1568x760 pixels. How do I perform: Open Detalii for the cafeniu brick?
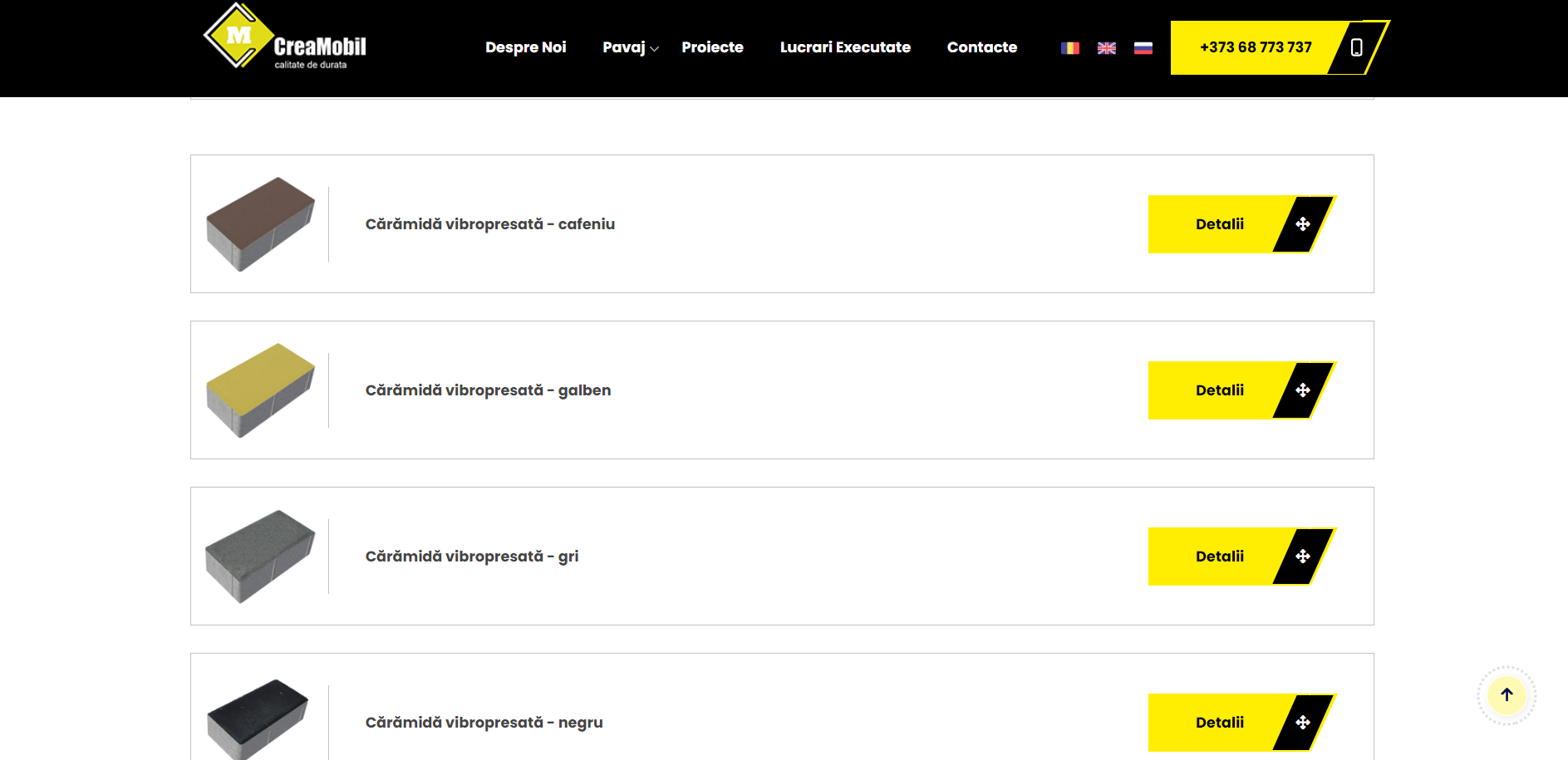1219,224
